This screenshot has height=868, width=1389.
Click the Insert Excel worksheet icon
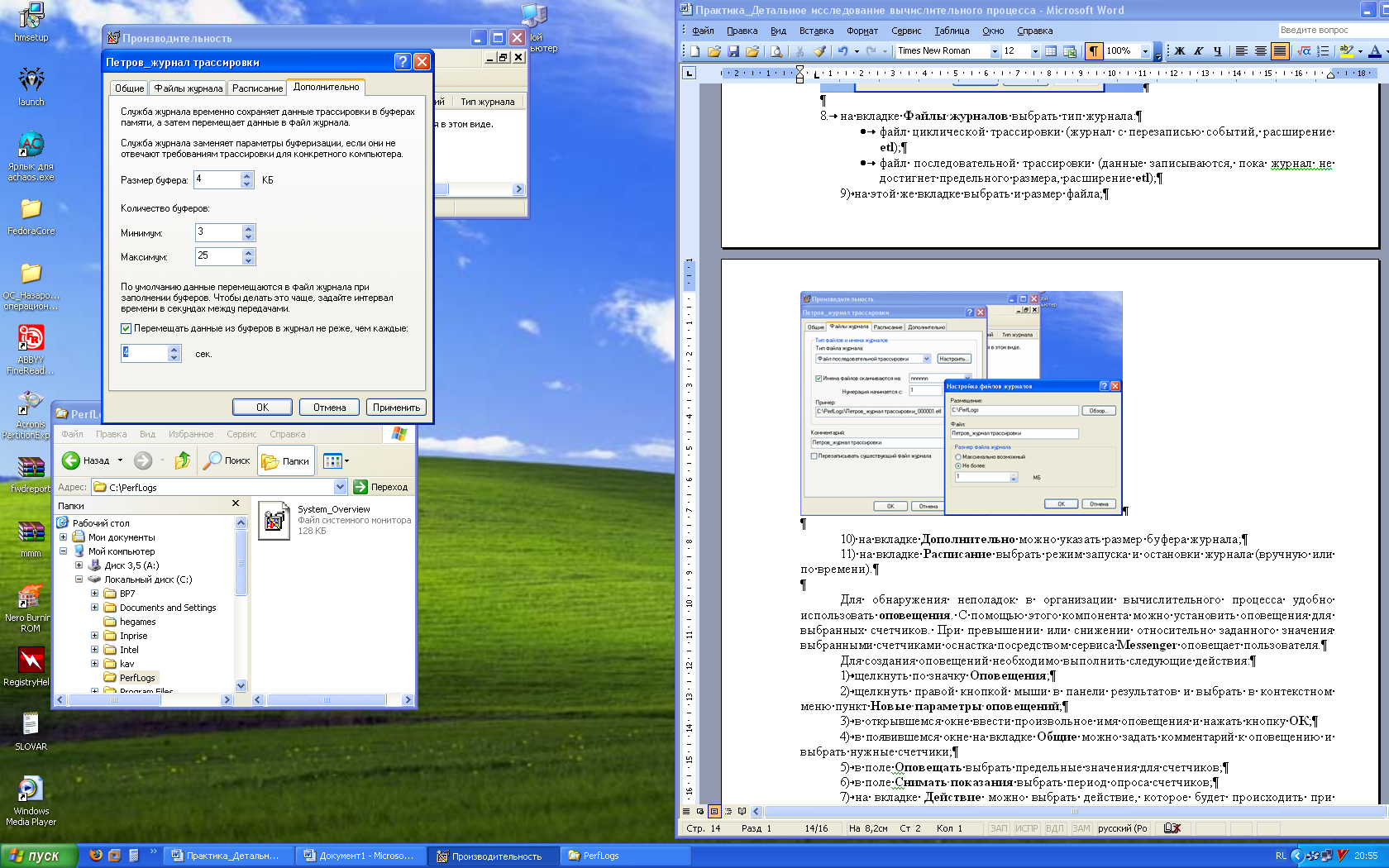click(1070, 51)
